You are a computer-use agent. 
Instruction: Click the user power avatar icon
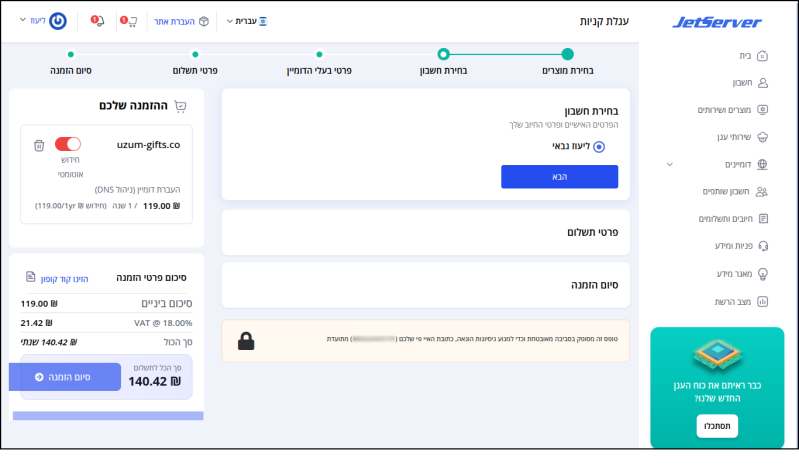point(58,21)
